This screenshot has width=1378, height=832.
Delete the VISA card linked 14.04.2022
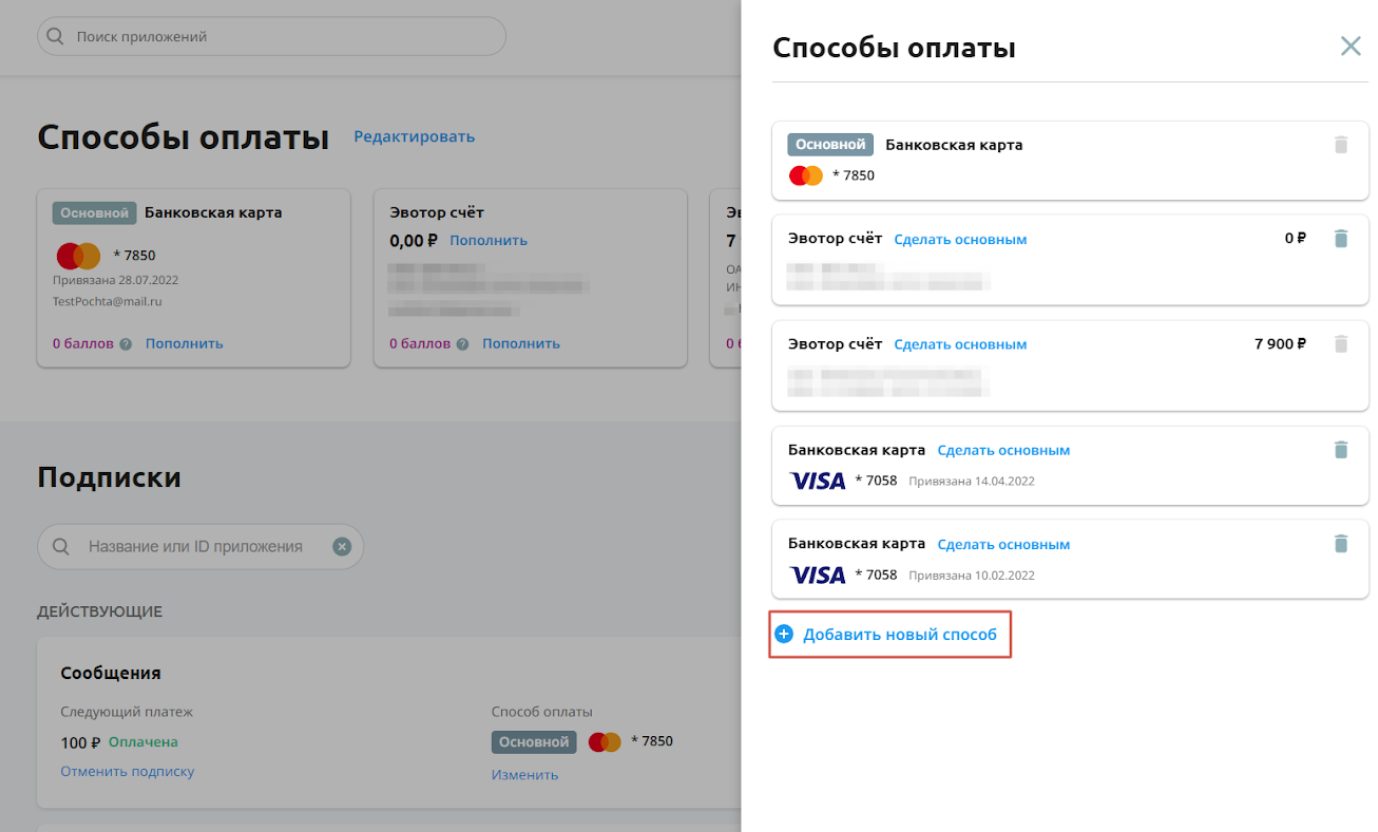pyautogui.click(x=1341, y=450)
